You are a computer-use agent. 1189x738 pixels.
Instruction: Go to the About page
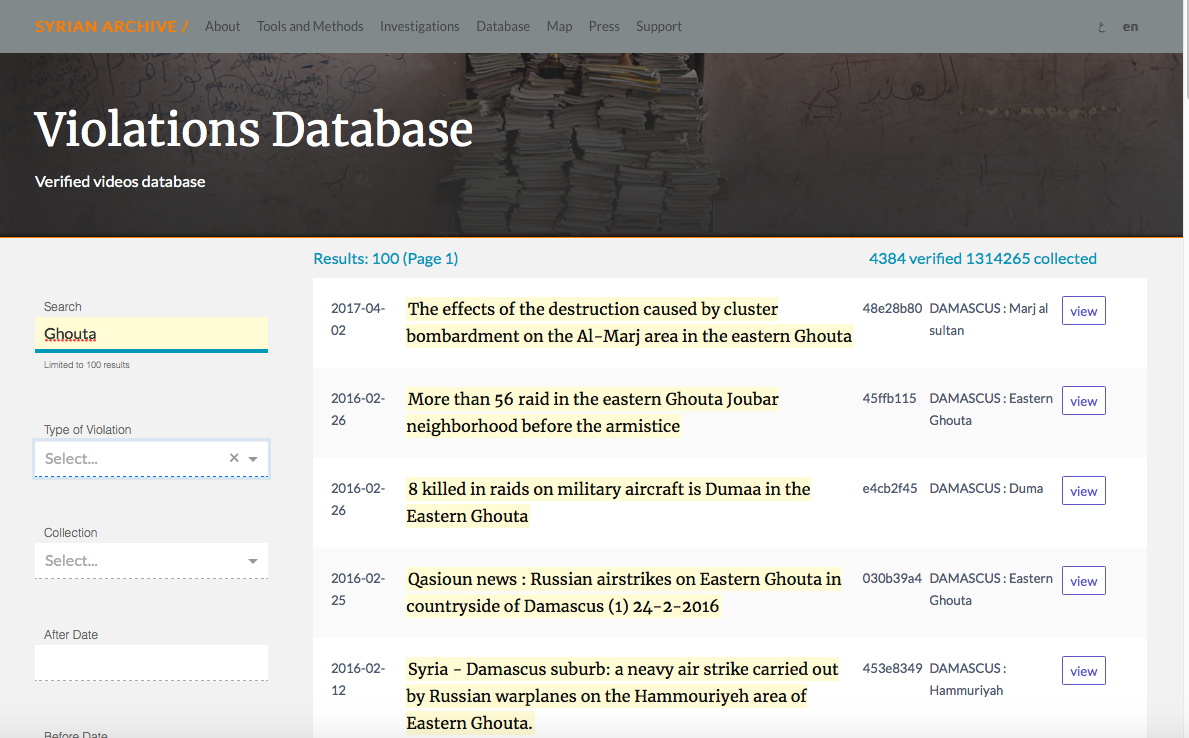(222, 26)
